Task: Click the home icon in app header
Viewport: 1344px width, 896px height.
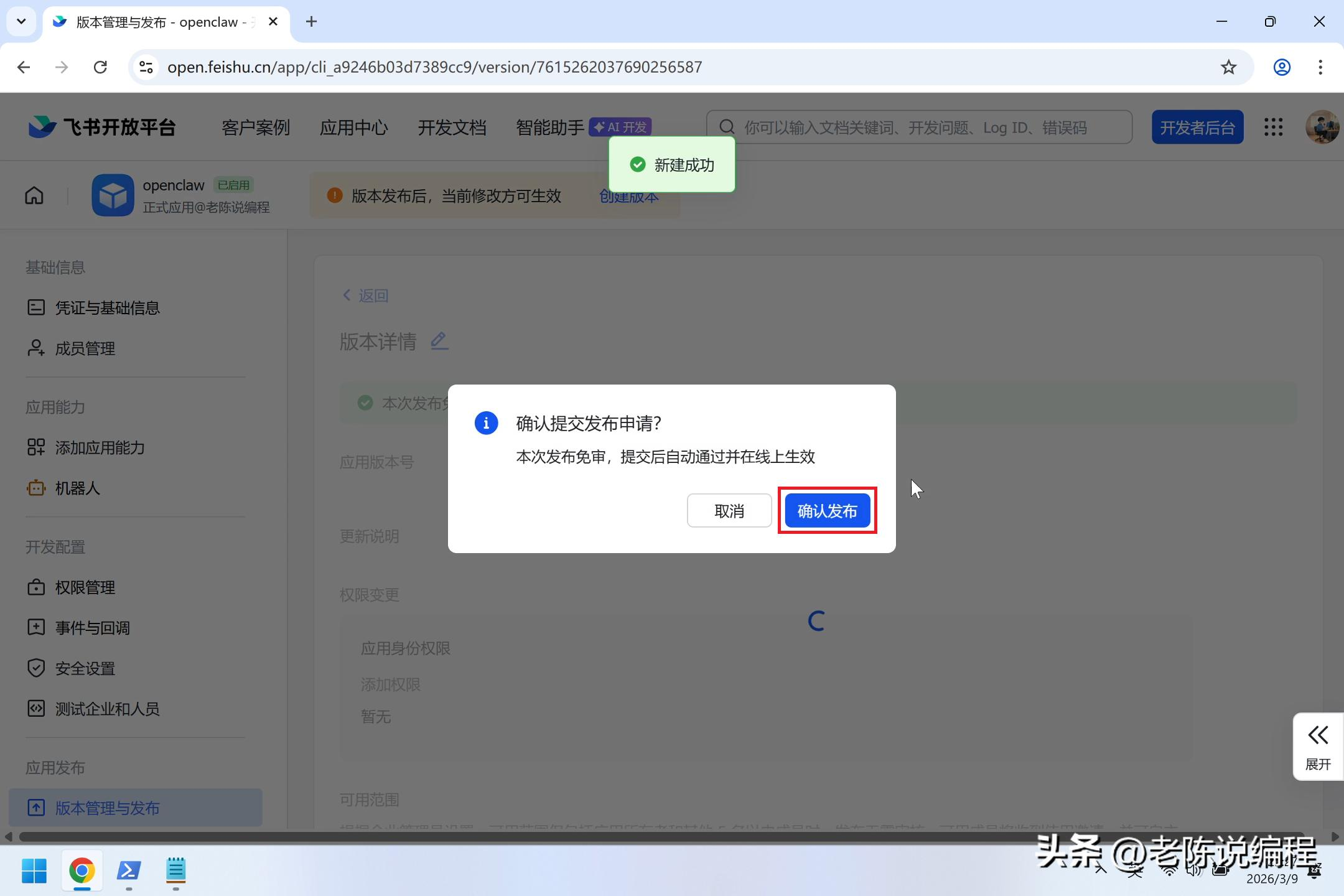Action: [34, 195]
